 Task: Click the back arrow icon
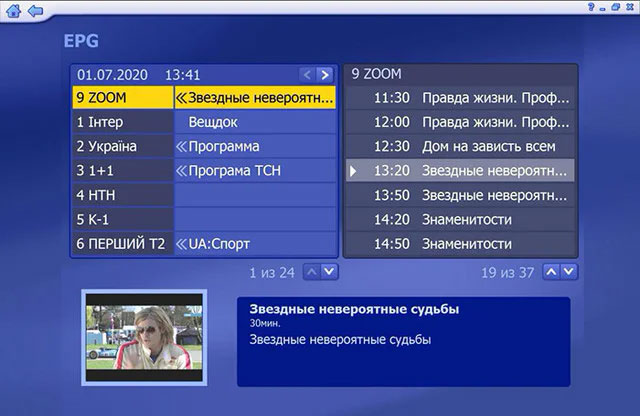point(36,11)
